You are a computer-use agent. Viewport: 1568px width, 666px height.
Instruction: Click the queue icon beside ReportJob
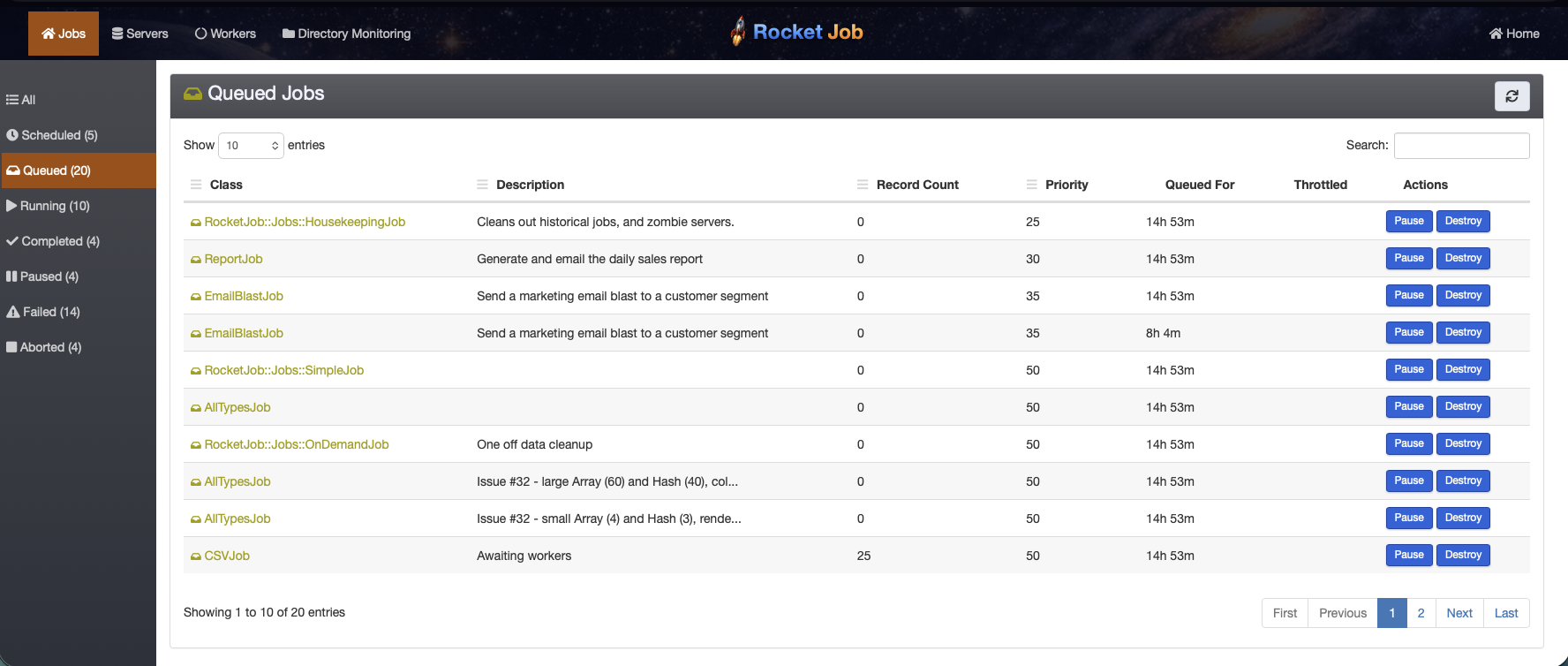click(x=196, y=260)
